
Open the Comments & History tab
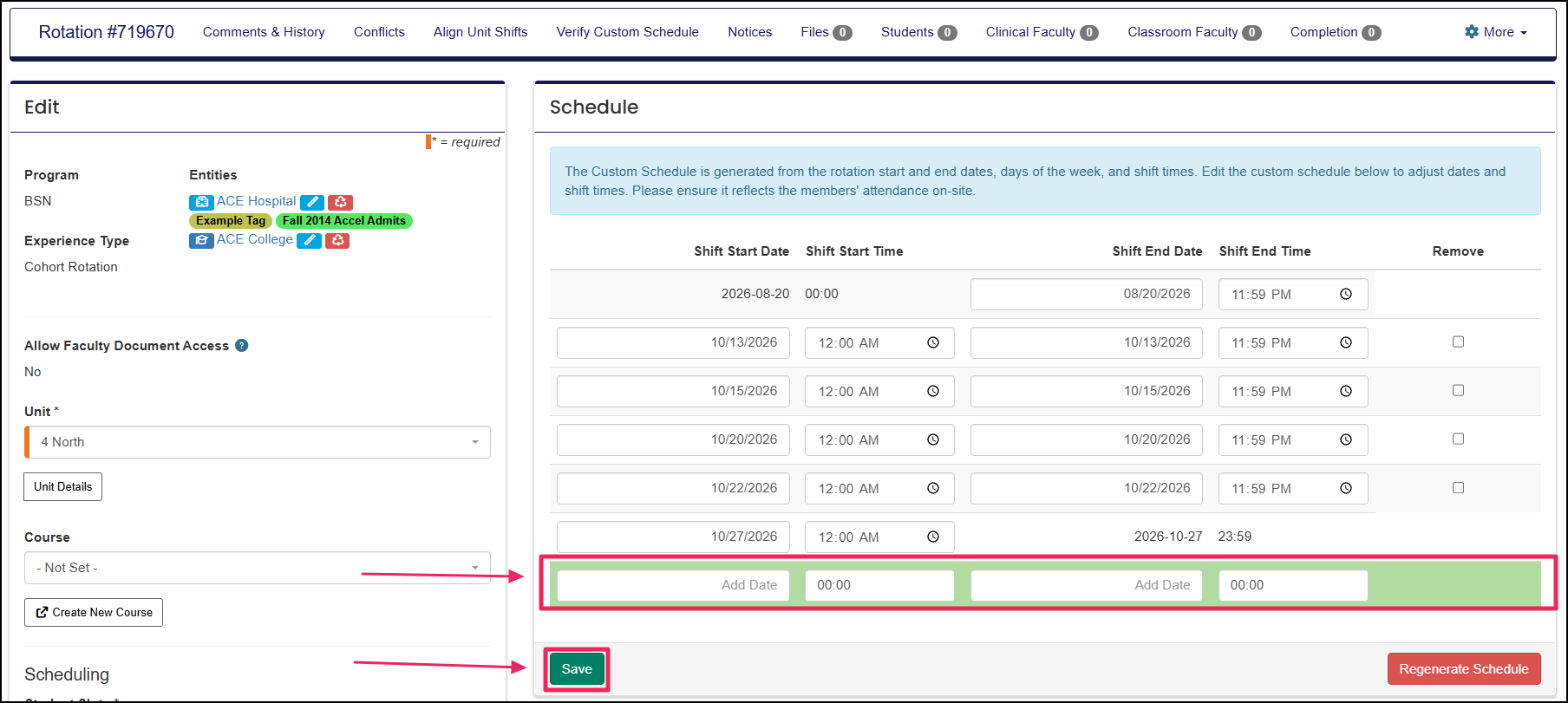pos(264,32)
